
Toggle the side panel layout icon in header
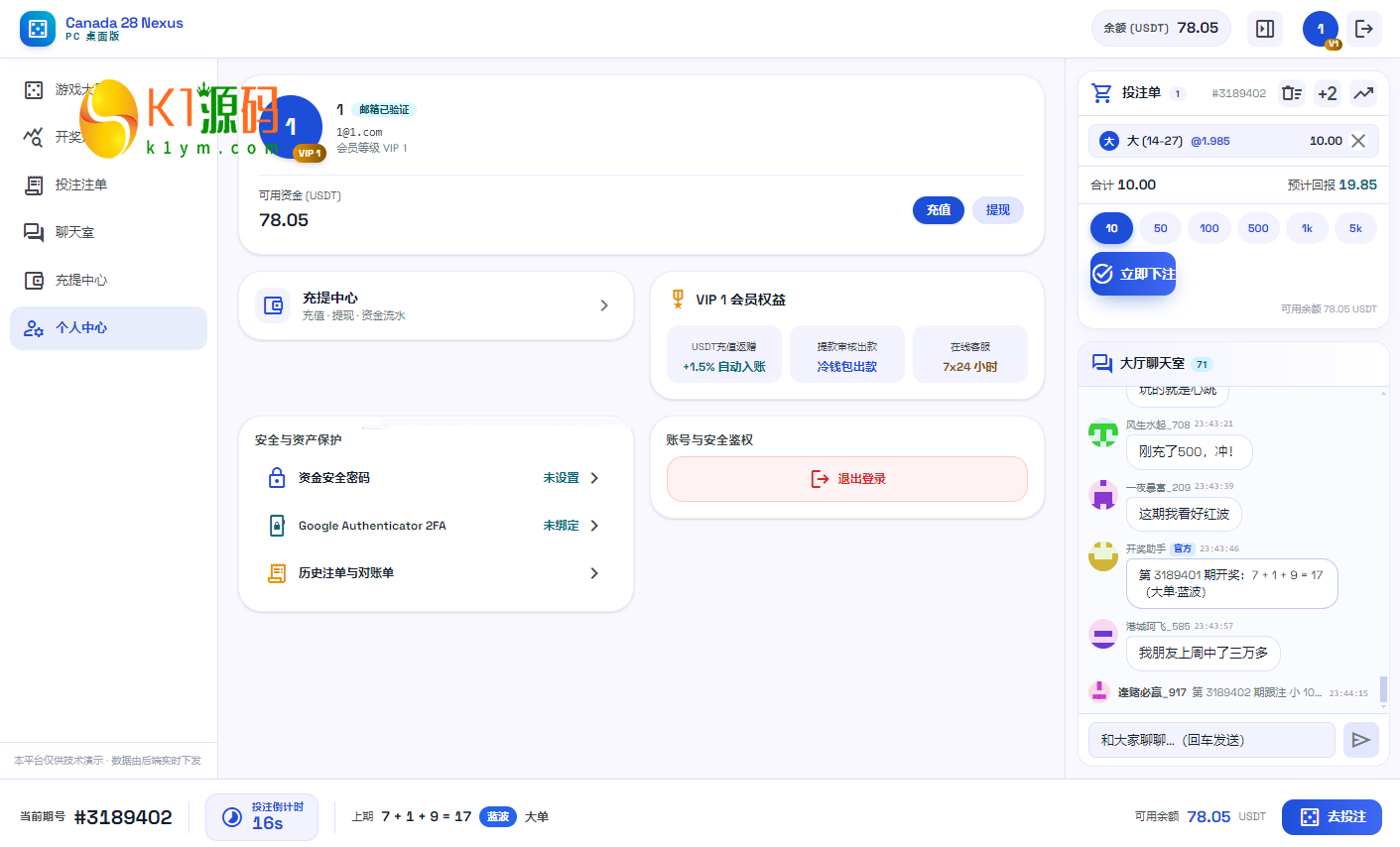(1265, 29)
